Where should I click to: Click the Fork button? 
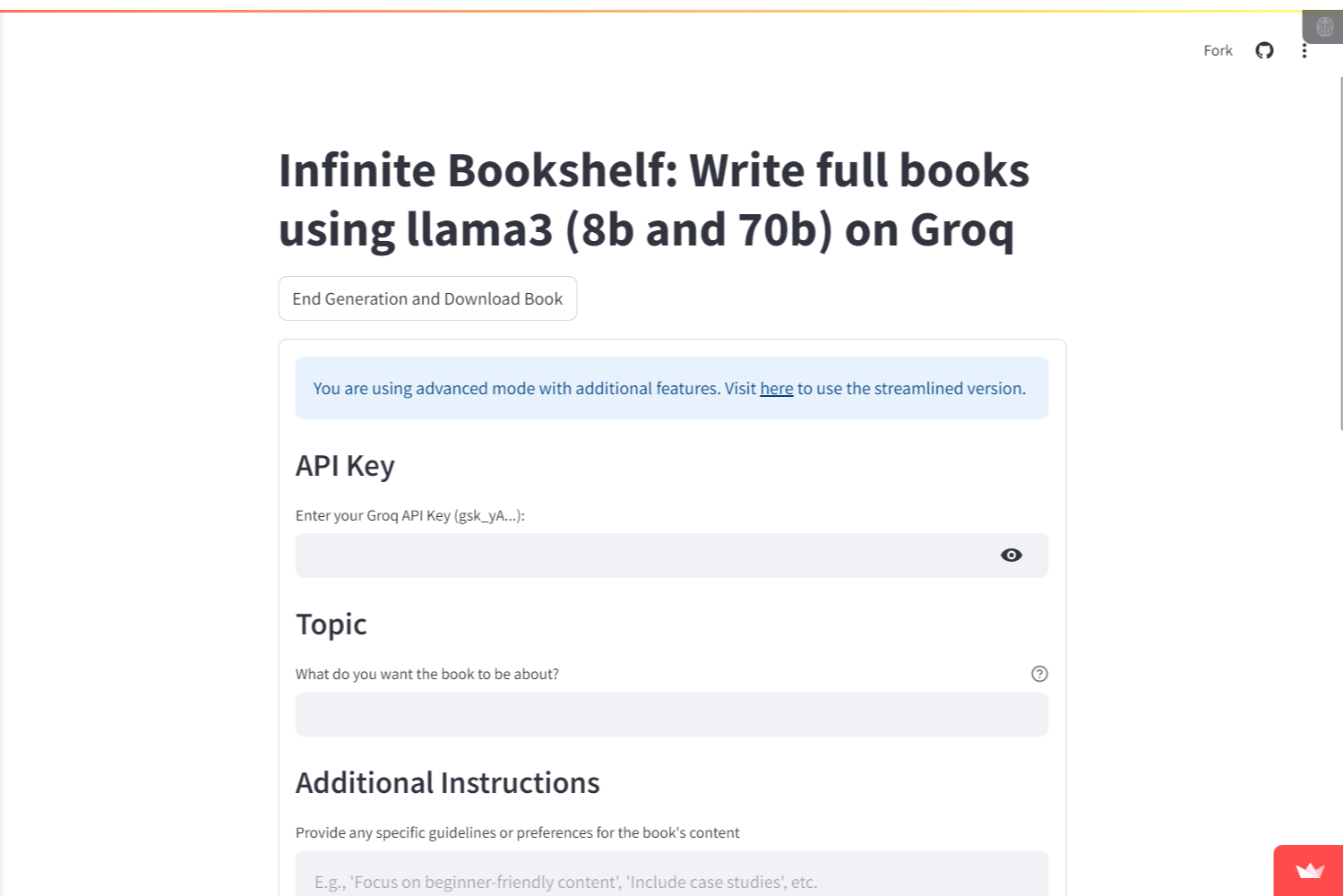click(1217, 50)
